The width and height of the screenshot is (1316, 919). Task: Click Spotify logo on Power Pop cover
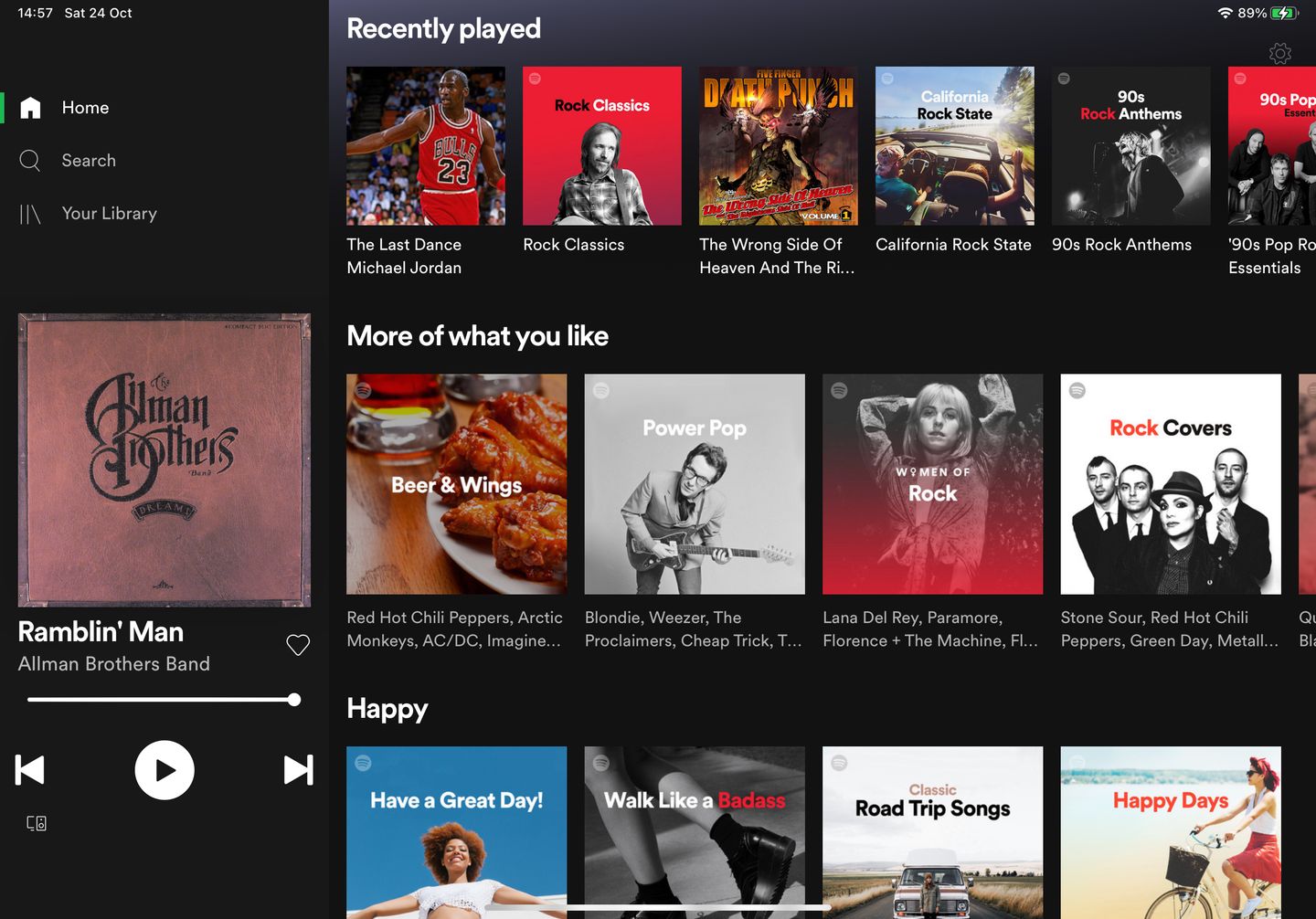(601, 390)
